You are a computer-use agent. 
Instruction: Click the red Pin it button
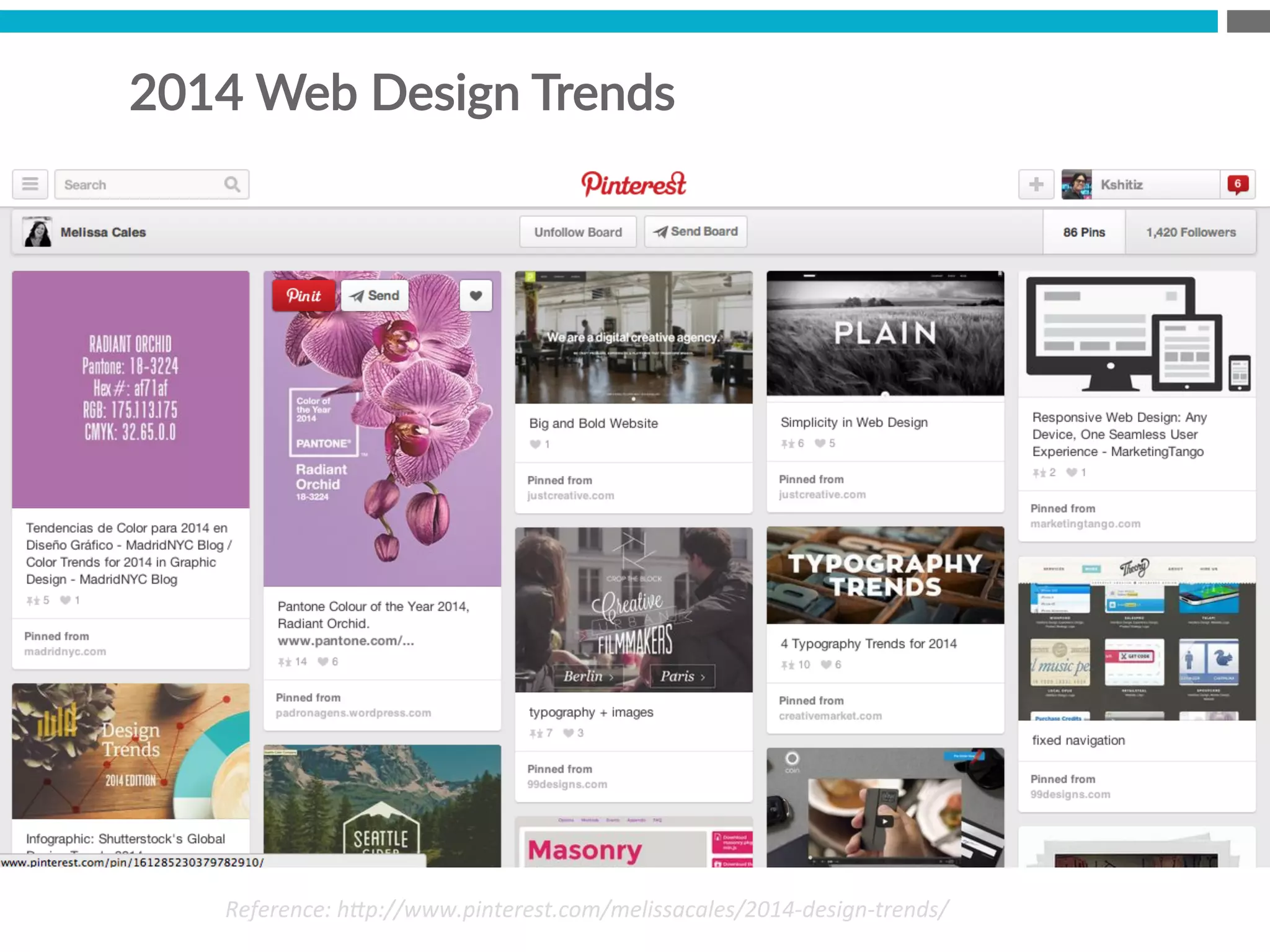(304, 295)
